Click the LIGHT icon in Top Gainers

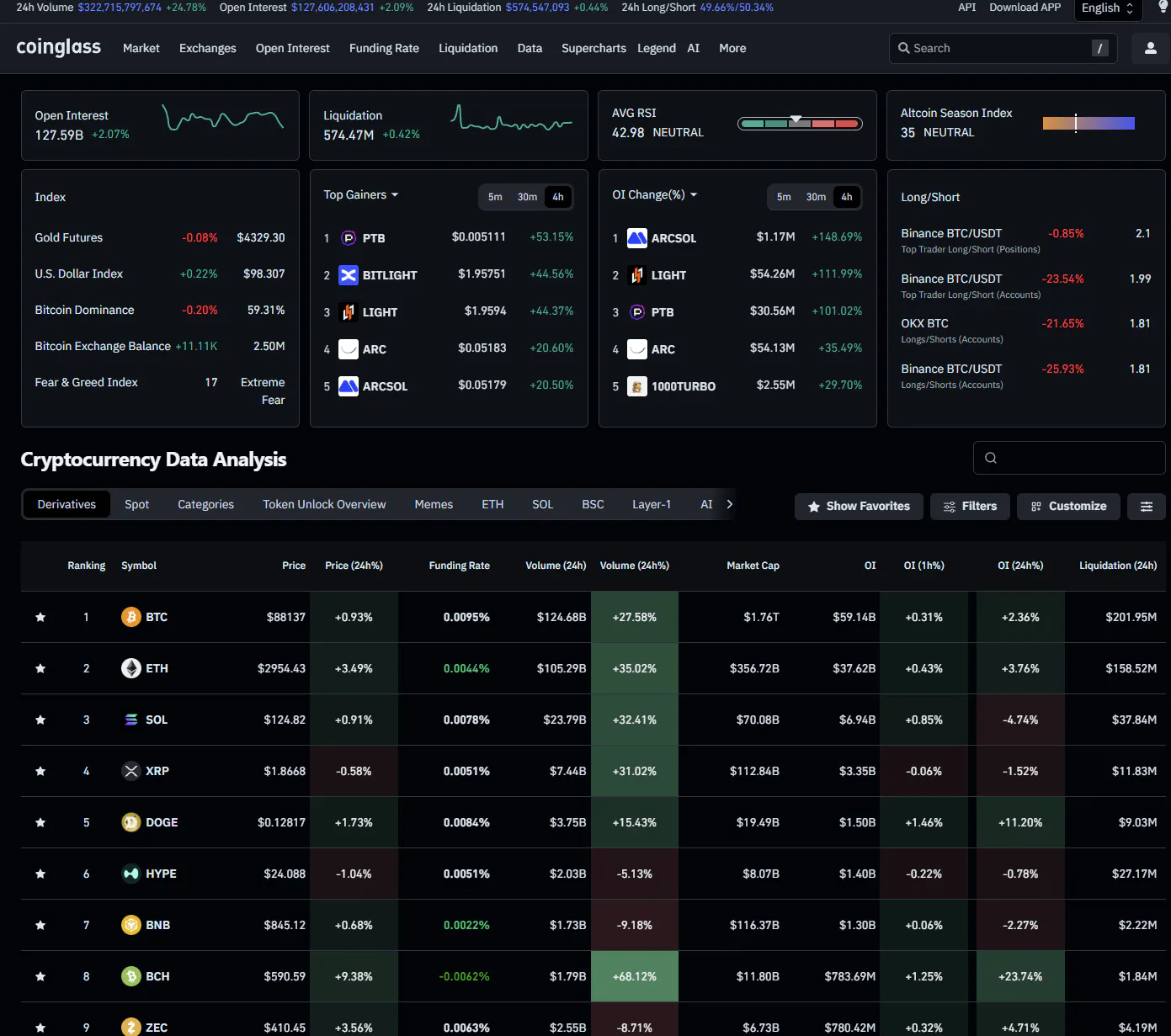coord(349,312)
